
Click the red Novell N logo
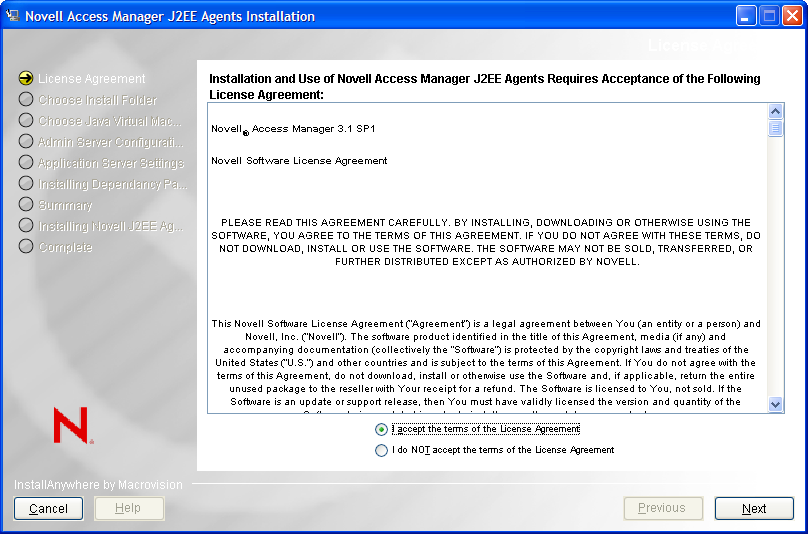73,425
